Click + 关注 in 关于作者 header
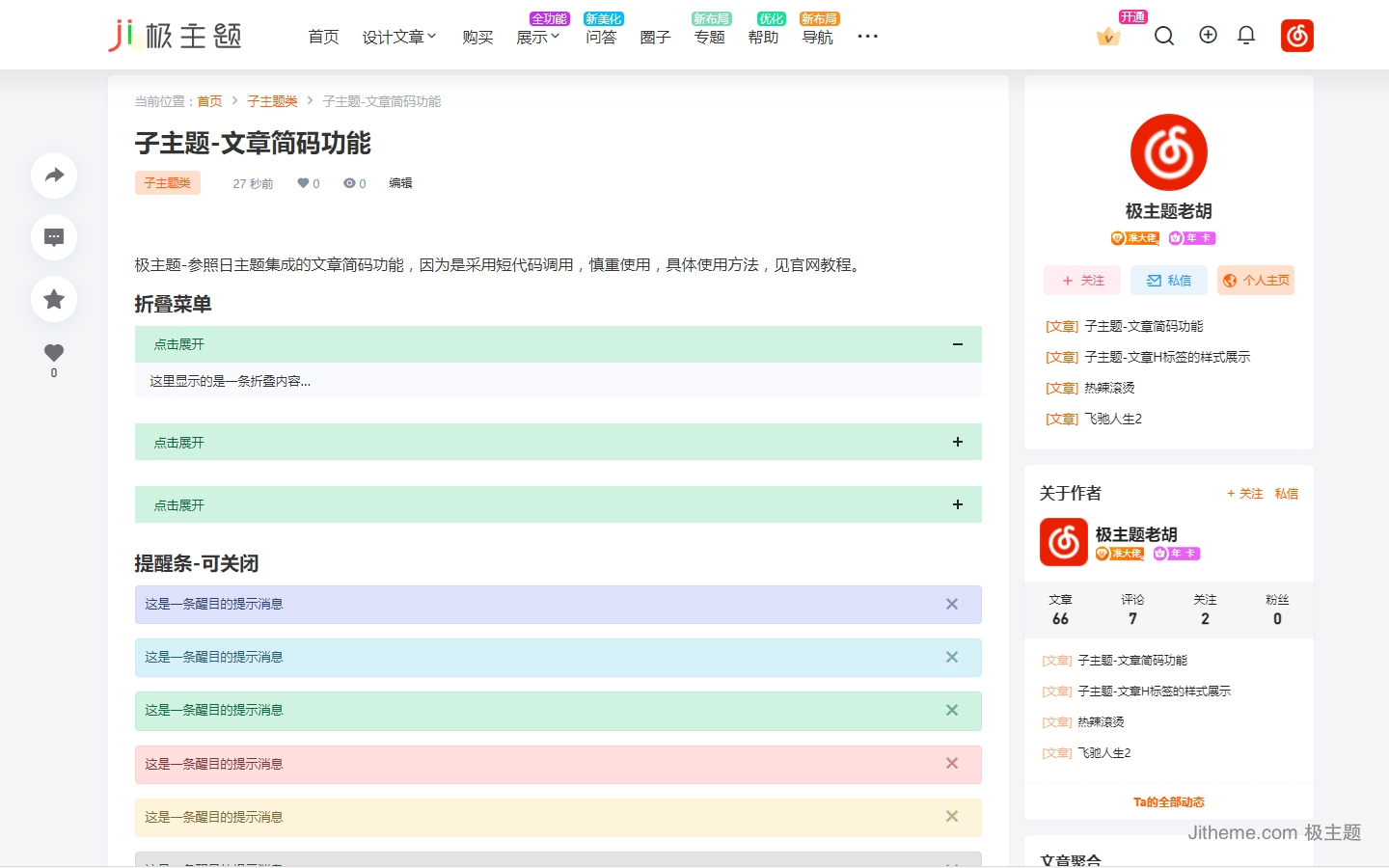The height and width of the screenshot is (868, 1389). 1244,493
